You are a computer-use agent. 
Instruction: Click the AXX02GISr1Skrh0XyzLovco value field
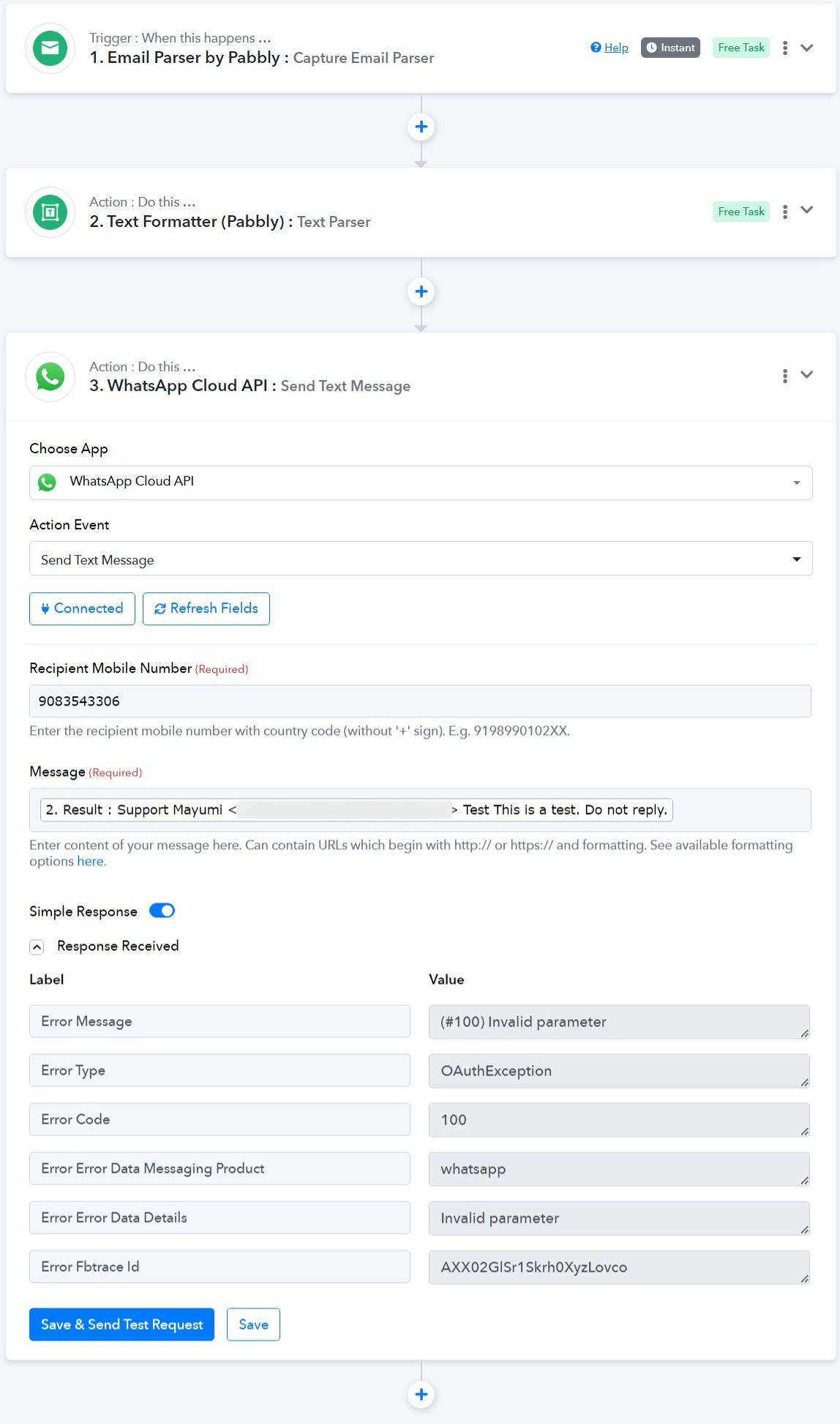click(x=619, y=1267)
